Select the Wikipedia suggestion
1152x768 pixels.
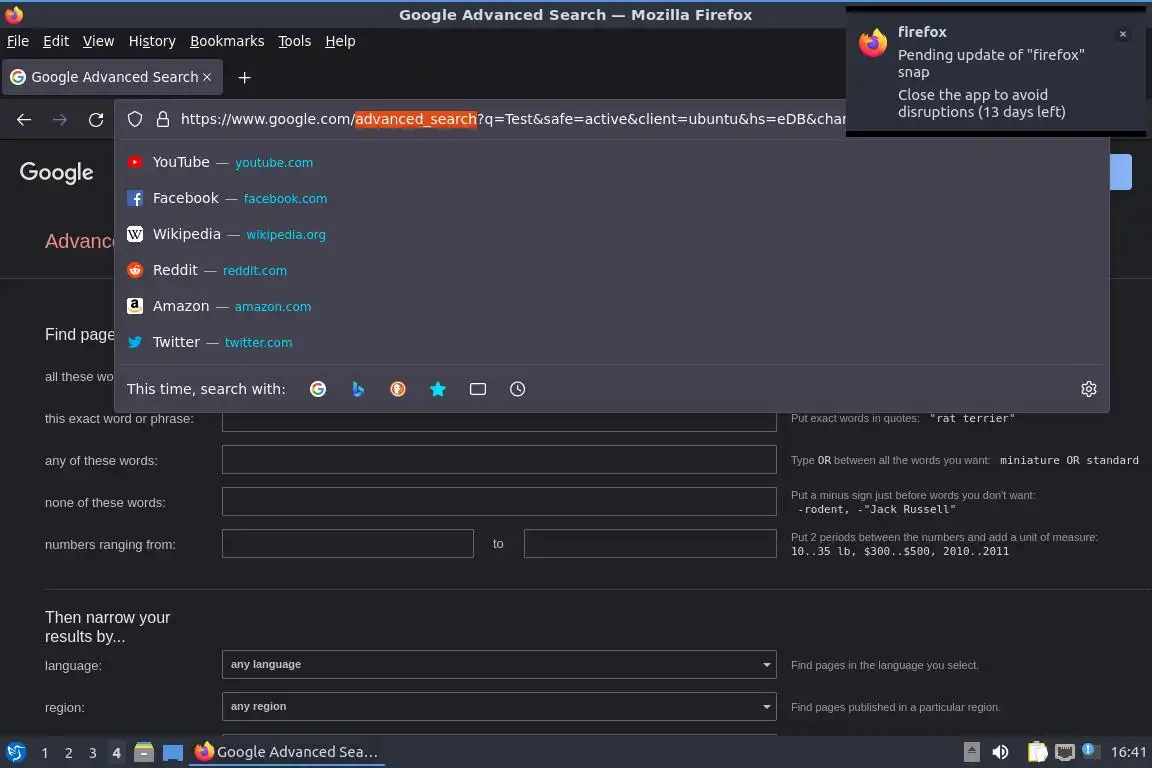(611, 234)
